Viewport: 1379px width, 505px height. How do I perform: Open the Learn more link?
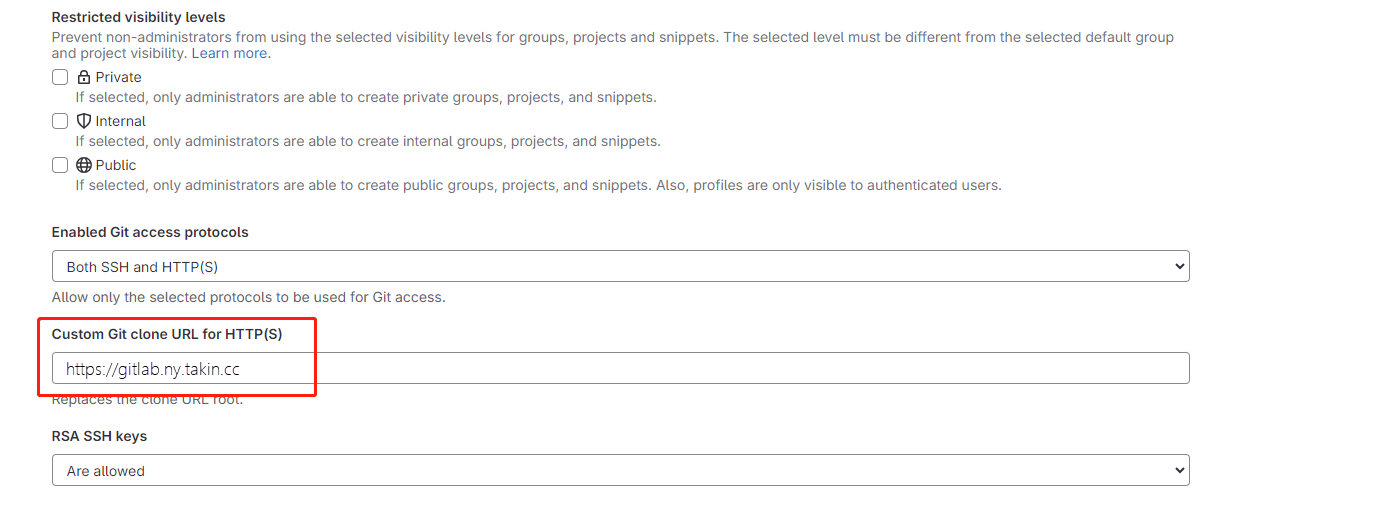point(229,53)
